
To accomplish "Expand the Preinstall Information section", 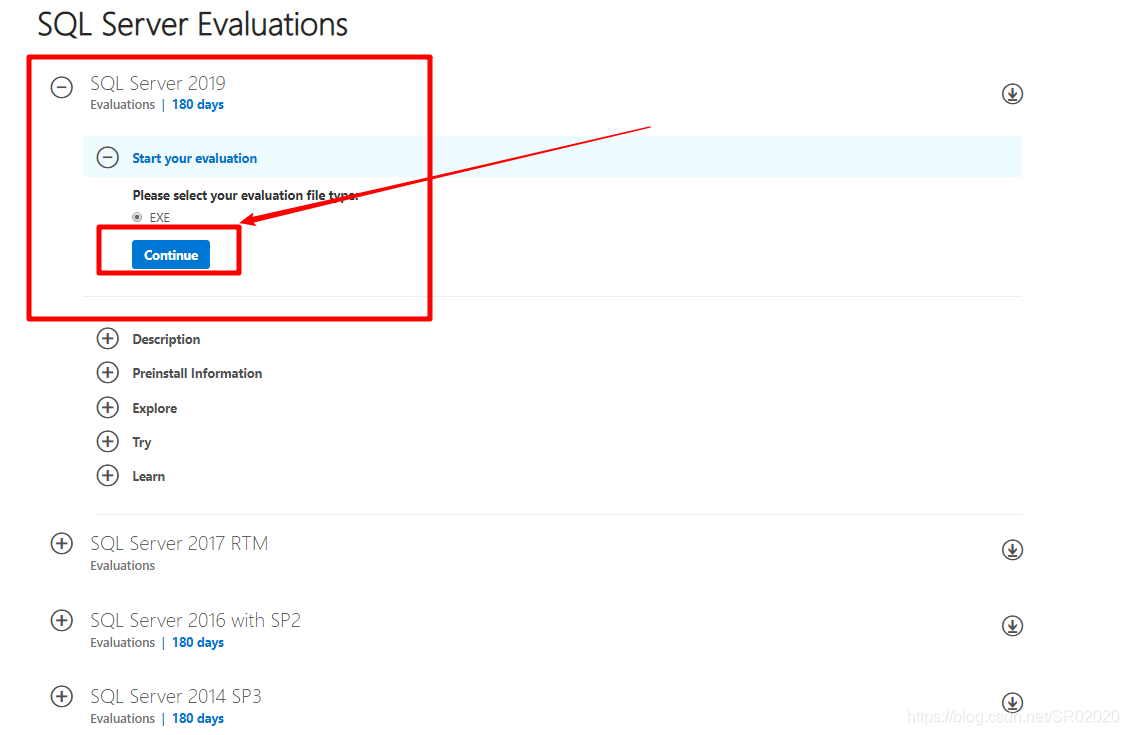I will (x=108, y=372).
